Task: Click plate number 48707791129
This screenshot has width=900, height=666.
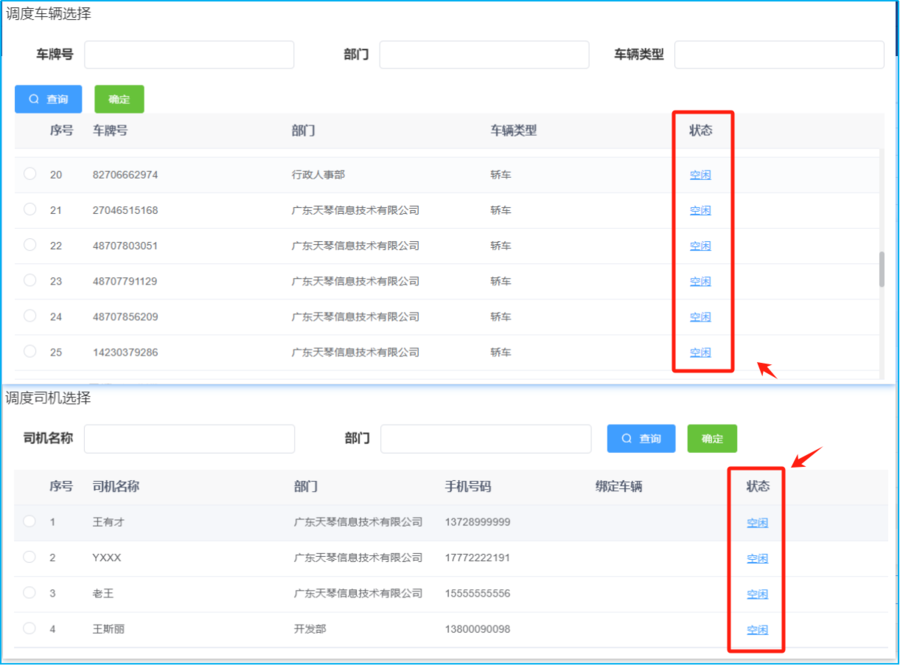Action: point(125,281)
